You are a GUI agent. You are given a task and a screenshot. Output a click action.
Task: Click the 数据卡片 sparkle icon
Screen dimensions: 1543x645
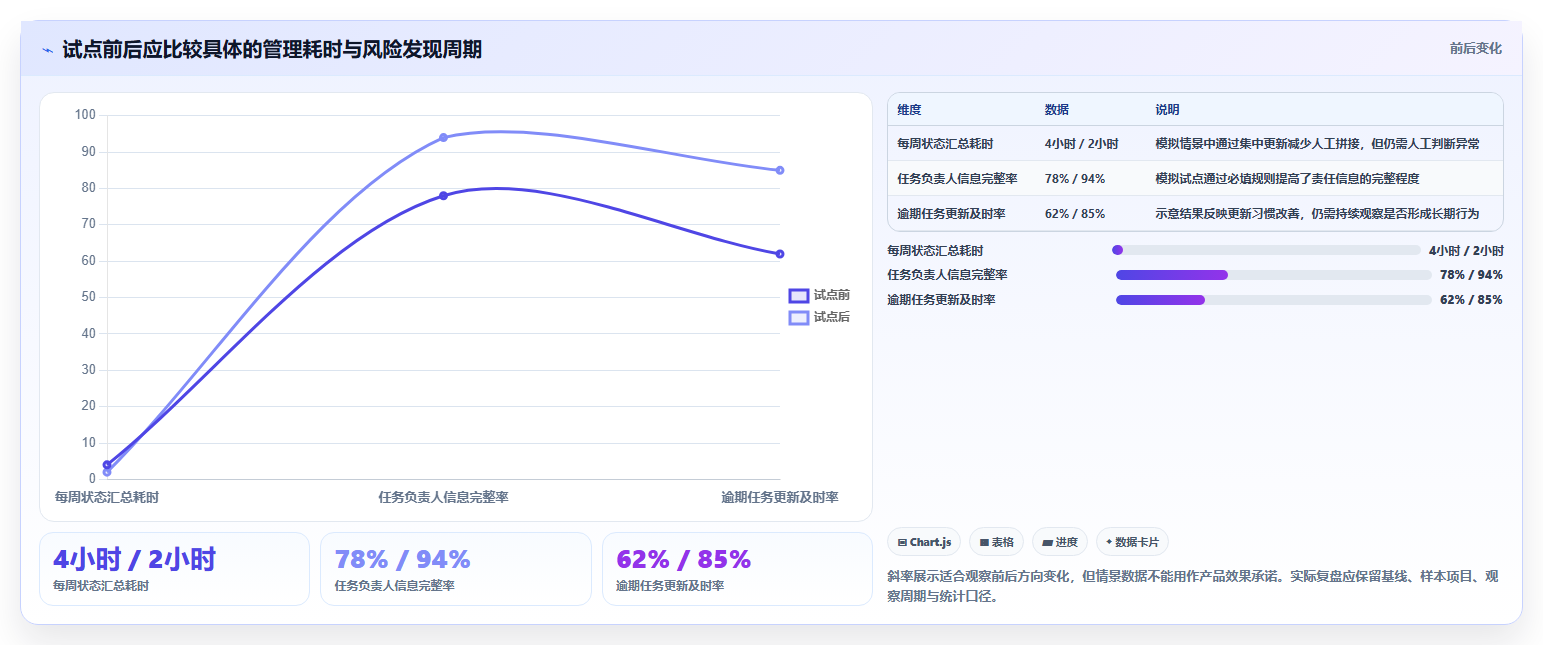[1109, 542]
